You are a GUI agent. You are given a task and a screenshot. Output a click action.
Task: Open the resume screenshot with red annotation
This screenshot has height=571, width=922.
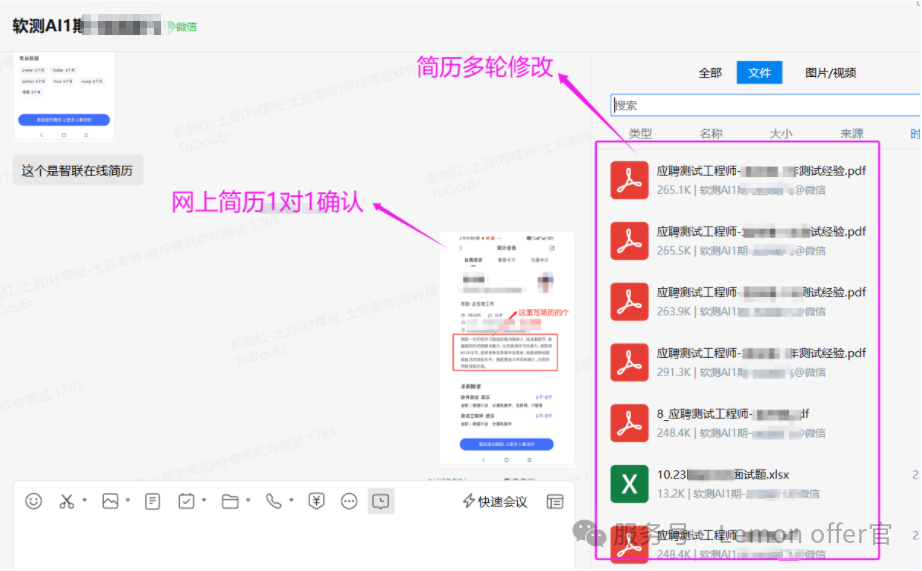pyautogui.click(x=507, y=348)
